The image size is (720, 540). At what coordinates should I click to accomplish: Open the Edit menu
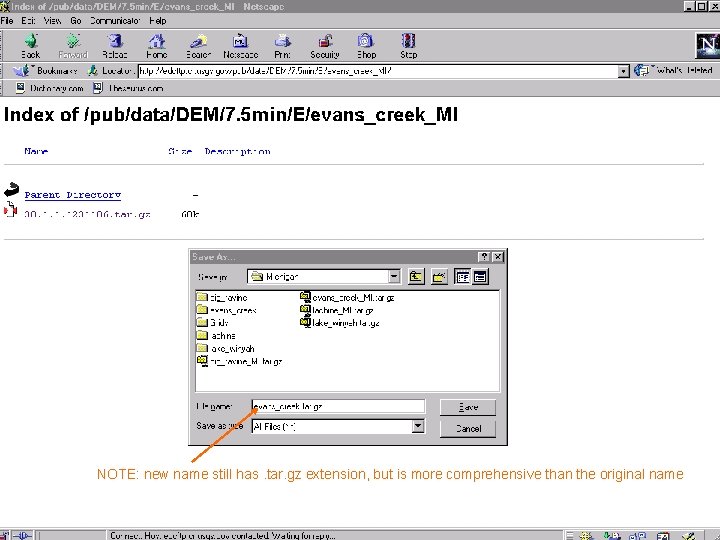click(28, 21)
